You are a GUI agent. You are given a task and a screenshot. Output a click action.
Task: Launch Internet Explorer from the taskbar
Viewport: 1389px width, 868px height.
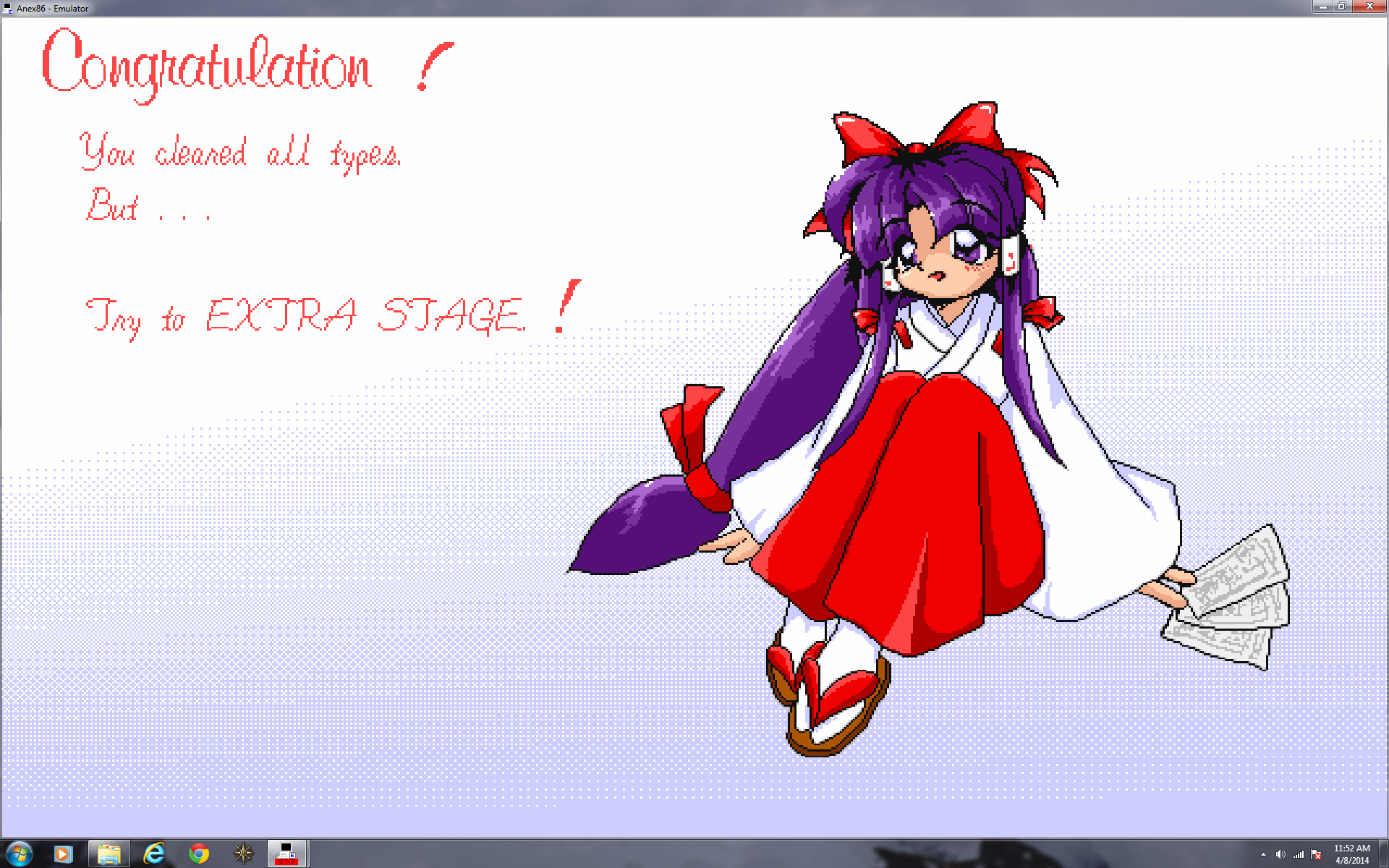click(154, 854)
